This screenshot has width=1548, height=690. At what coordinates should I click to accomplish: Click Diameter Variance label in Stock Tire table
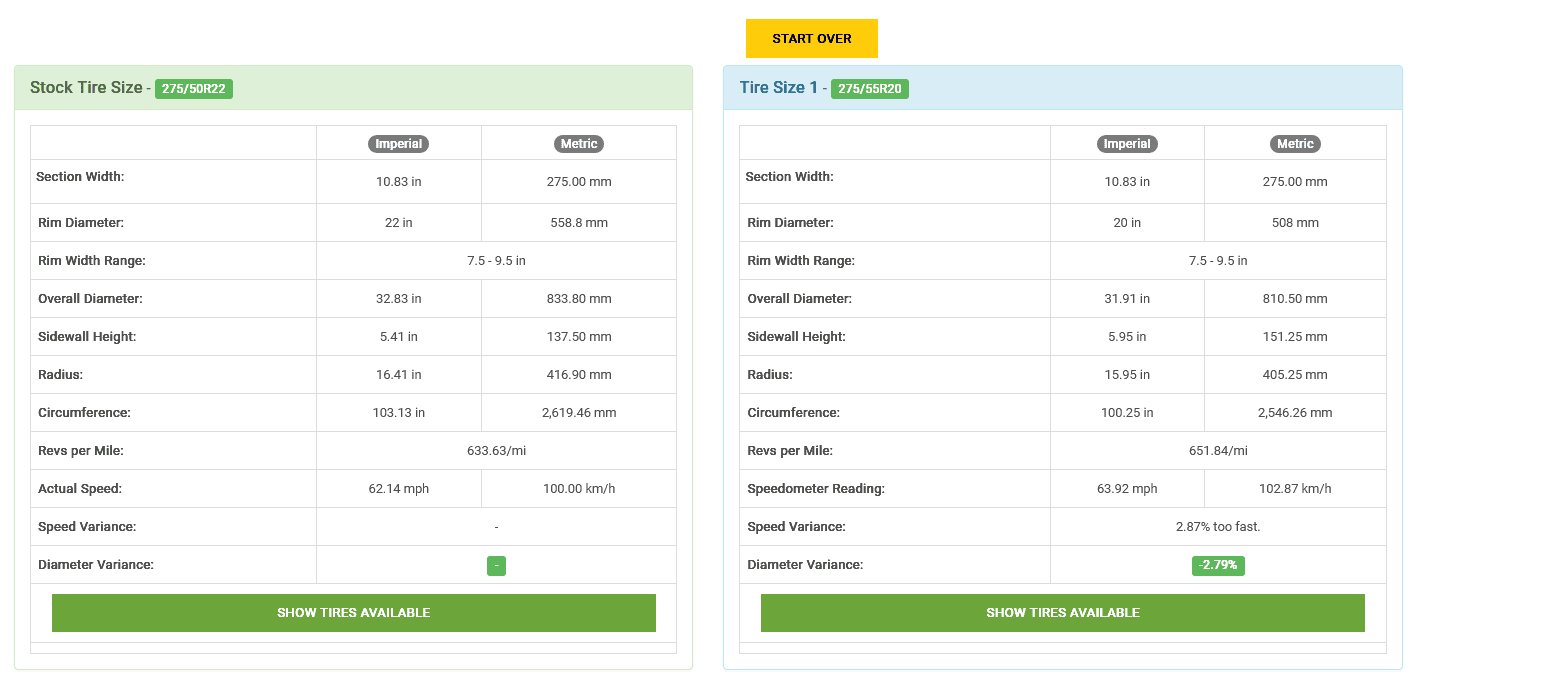96,565
